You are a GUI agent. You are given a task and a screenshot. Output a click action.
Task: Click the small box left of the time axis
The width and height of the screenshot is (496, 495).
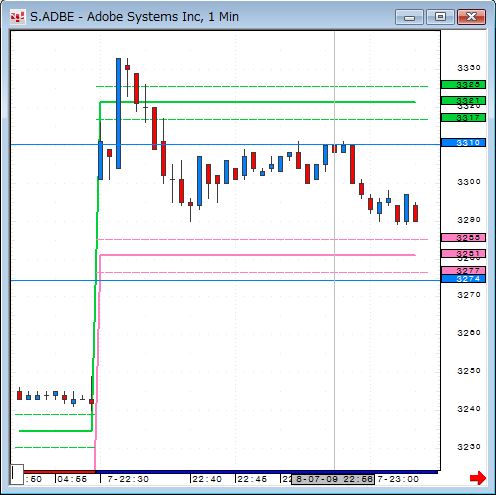coord(17,474)
